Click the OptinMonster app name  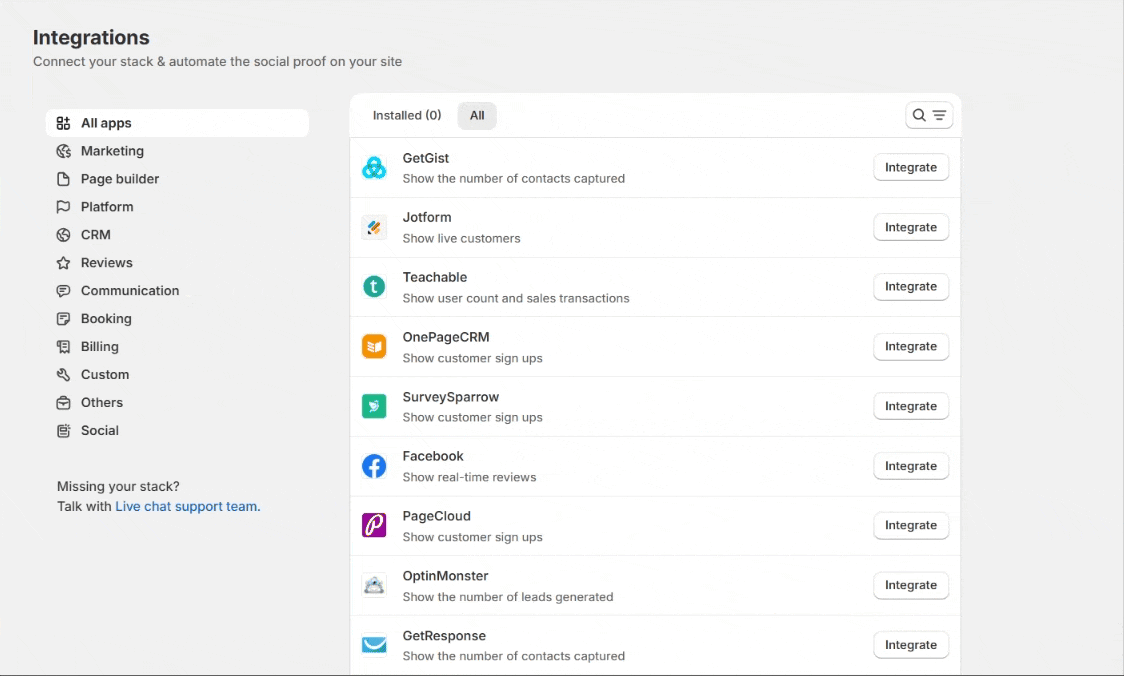coord(445,576)
